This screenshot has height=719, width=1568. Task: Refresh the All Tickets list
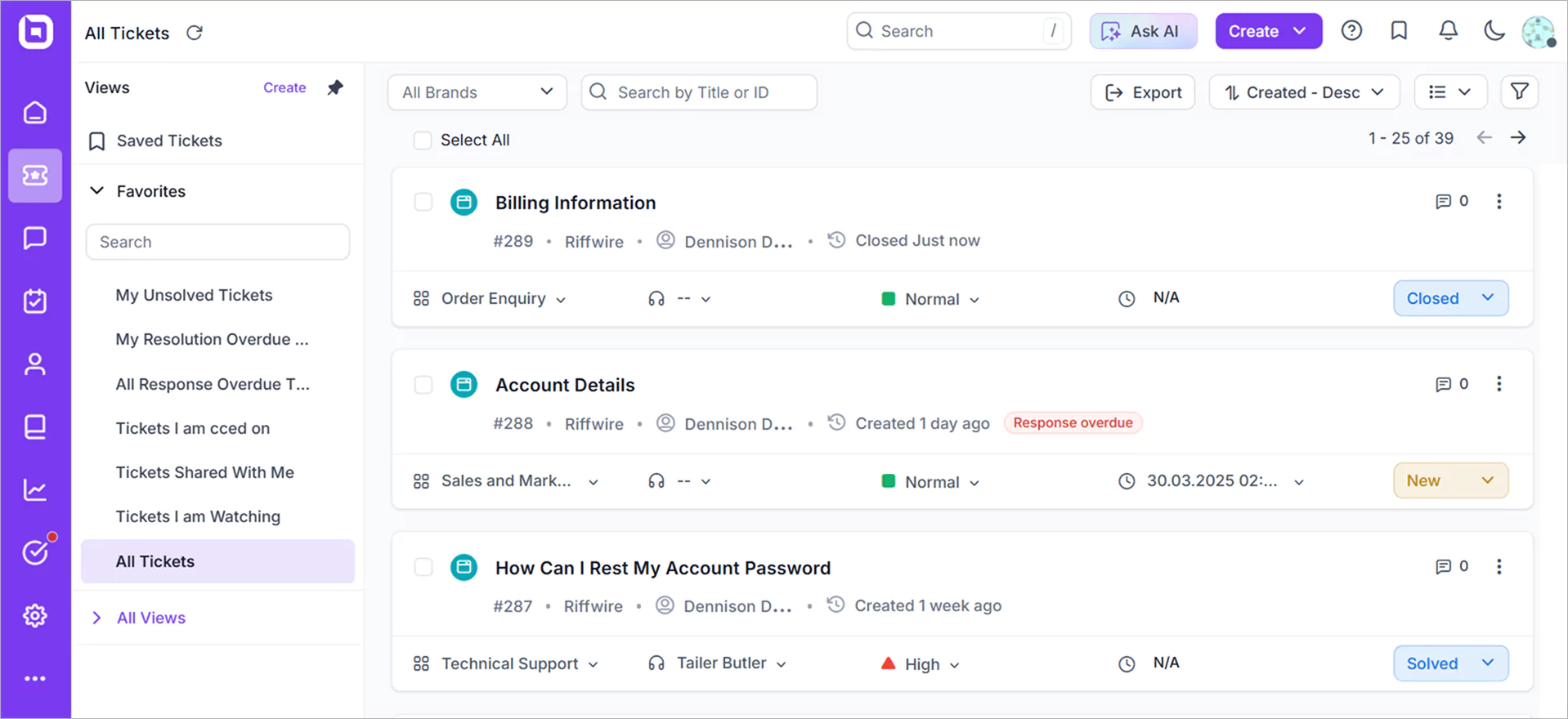(195, 33)
